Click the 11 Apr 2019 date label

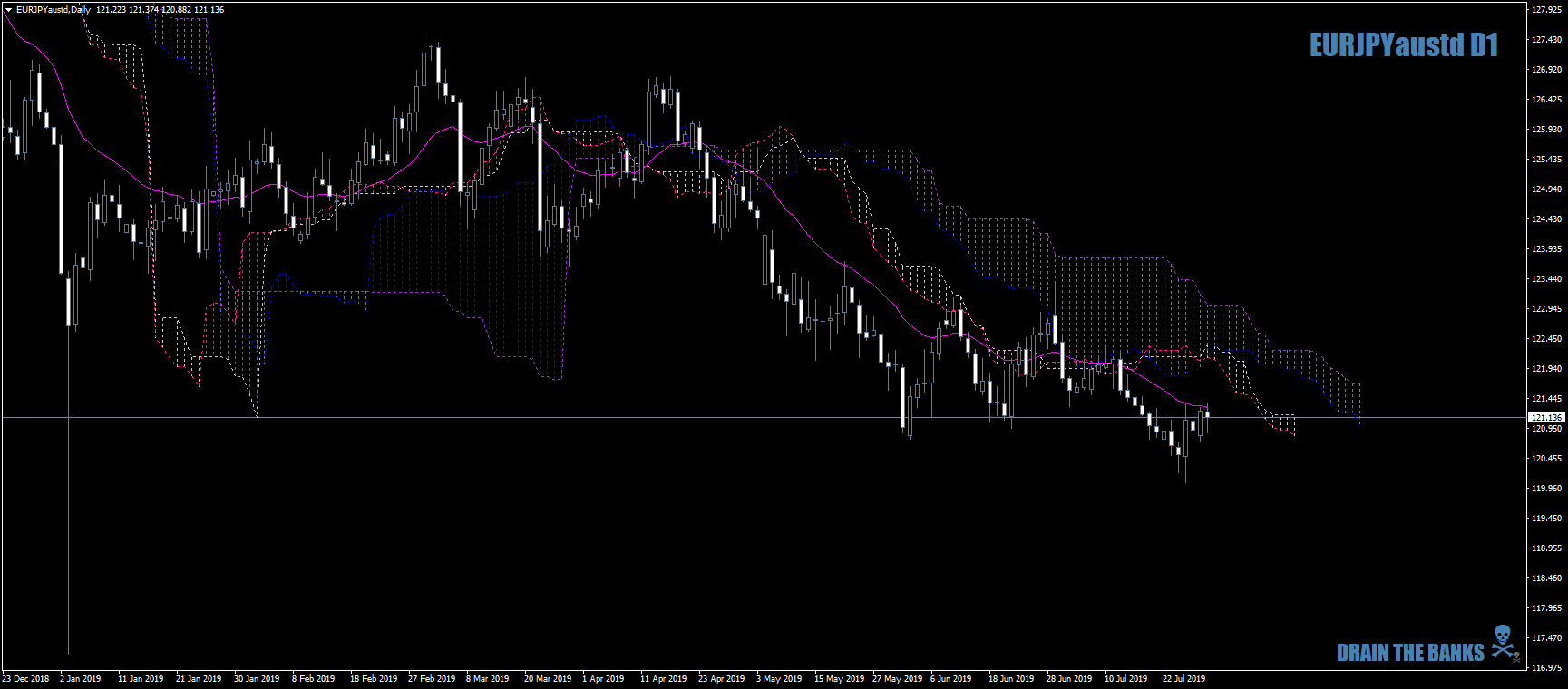(x=664, y=679)
